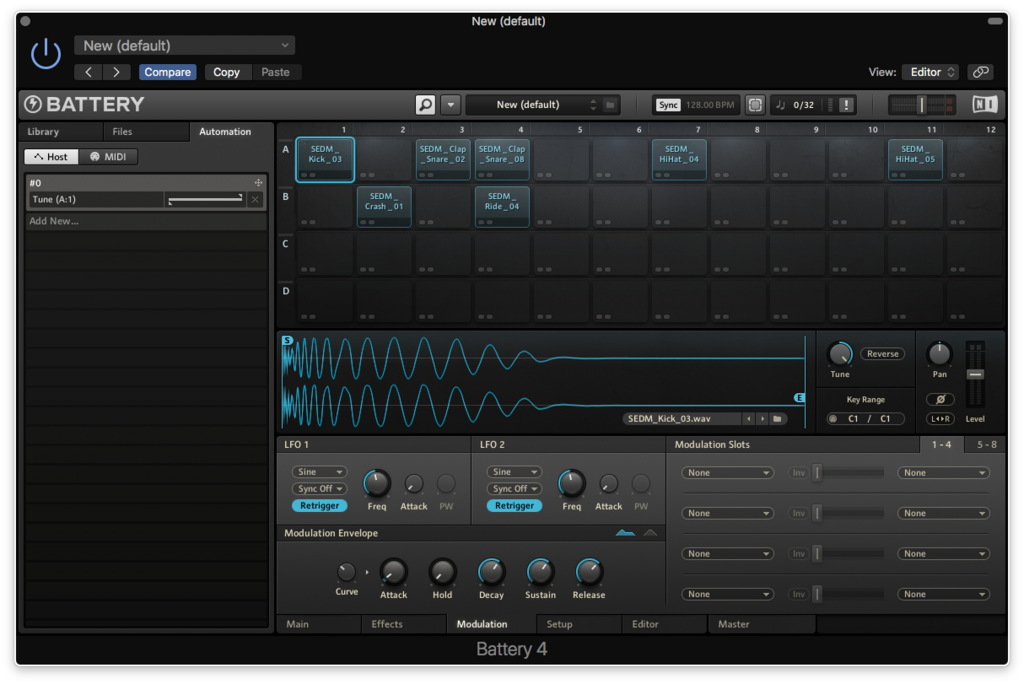Open the Sine waveform dropdown in LFO 1
The image size is (1024, 684).
coord(318,471)
